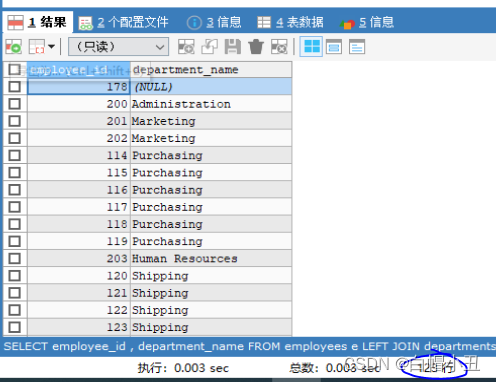This screenshot has height=382, width=496.
Task: Click the SELECT employee_id query text bar
Action: pos(248,346)
